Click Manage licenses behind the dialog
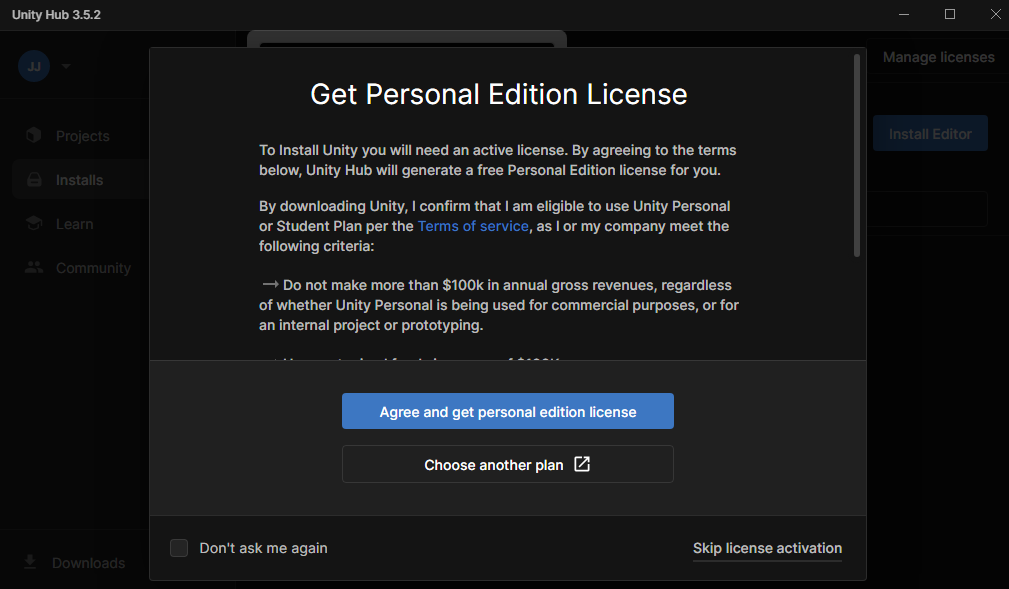1009x589 pixels. [938, 57]
